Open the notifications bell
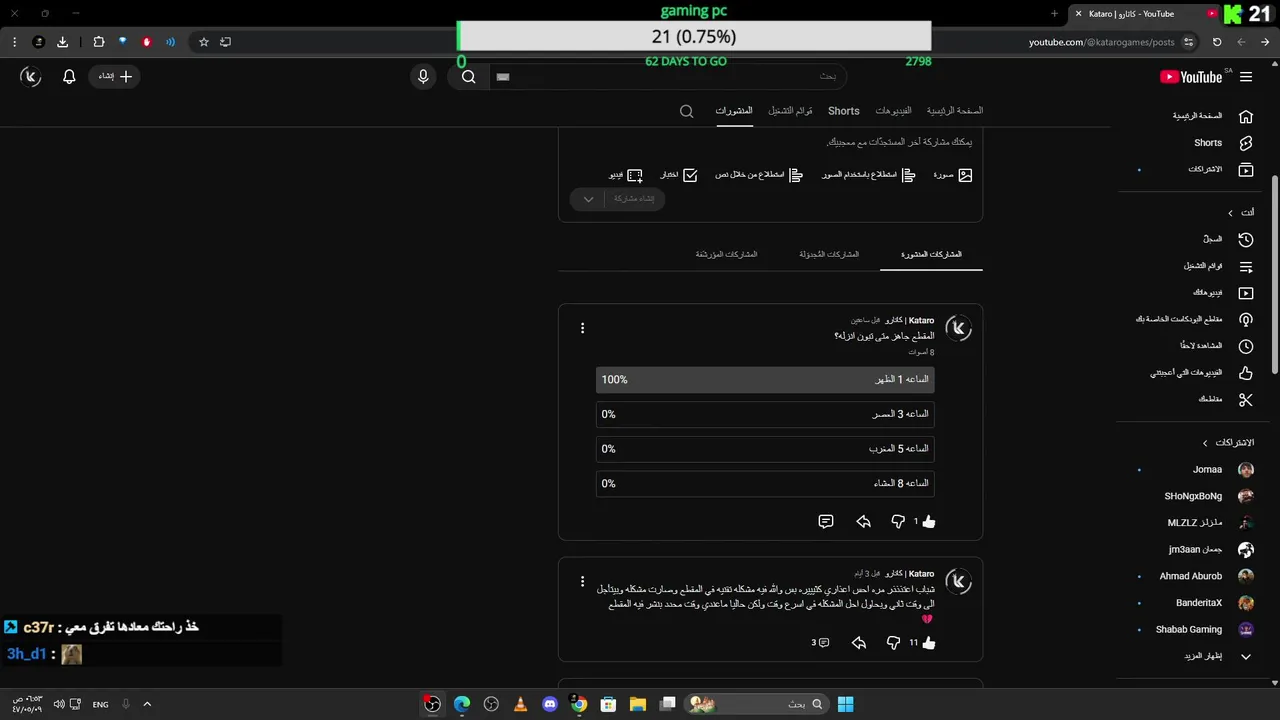 [69, 77]
